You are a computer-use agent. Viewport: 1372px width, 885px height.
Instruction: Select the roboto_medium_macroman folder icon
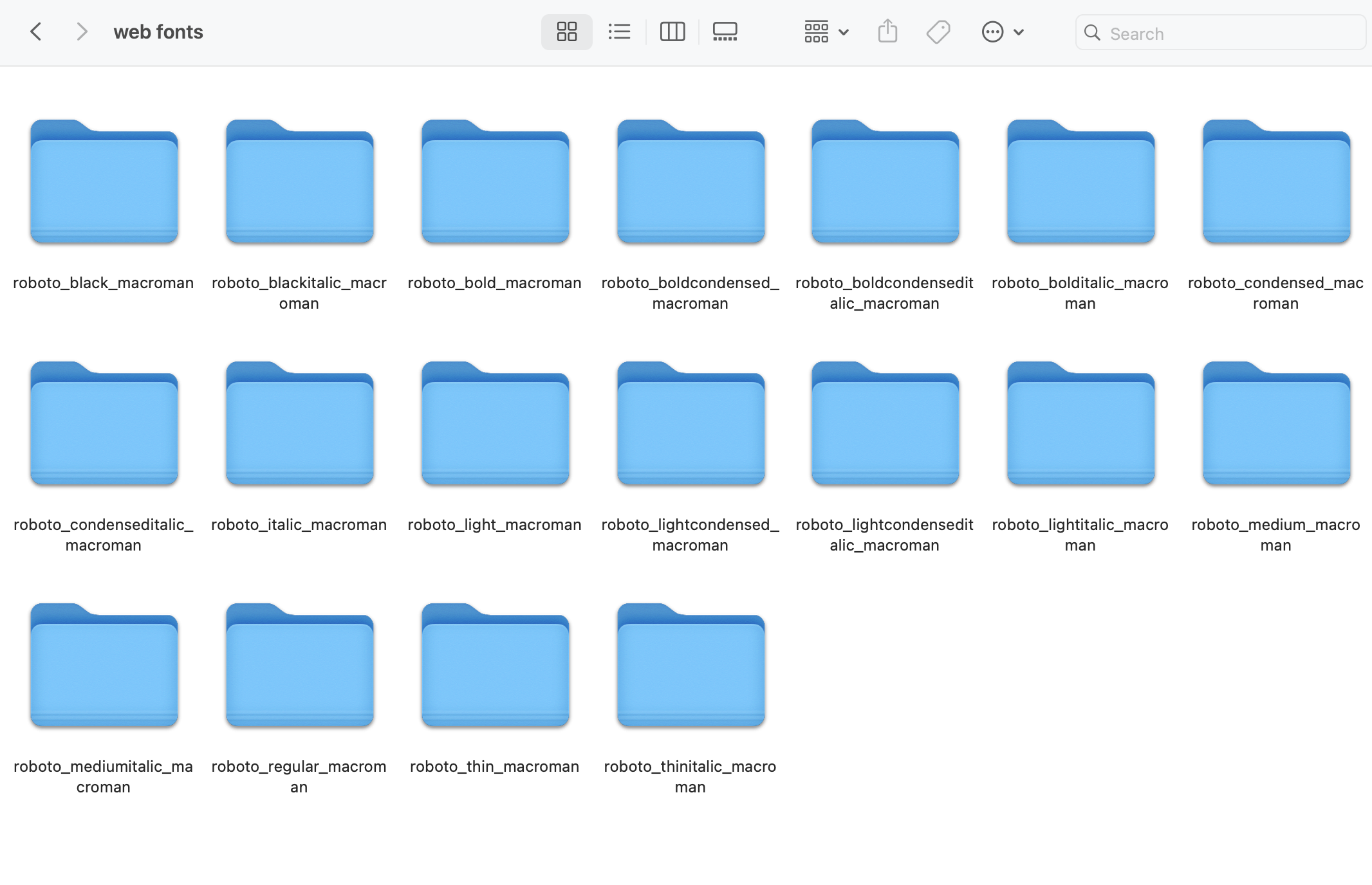1276,423
